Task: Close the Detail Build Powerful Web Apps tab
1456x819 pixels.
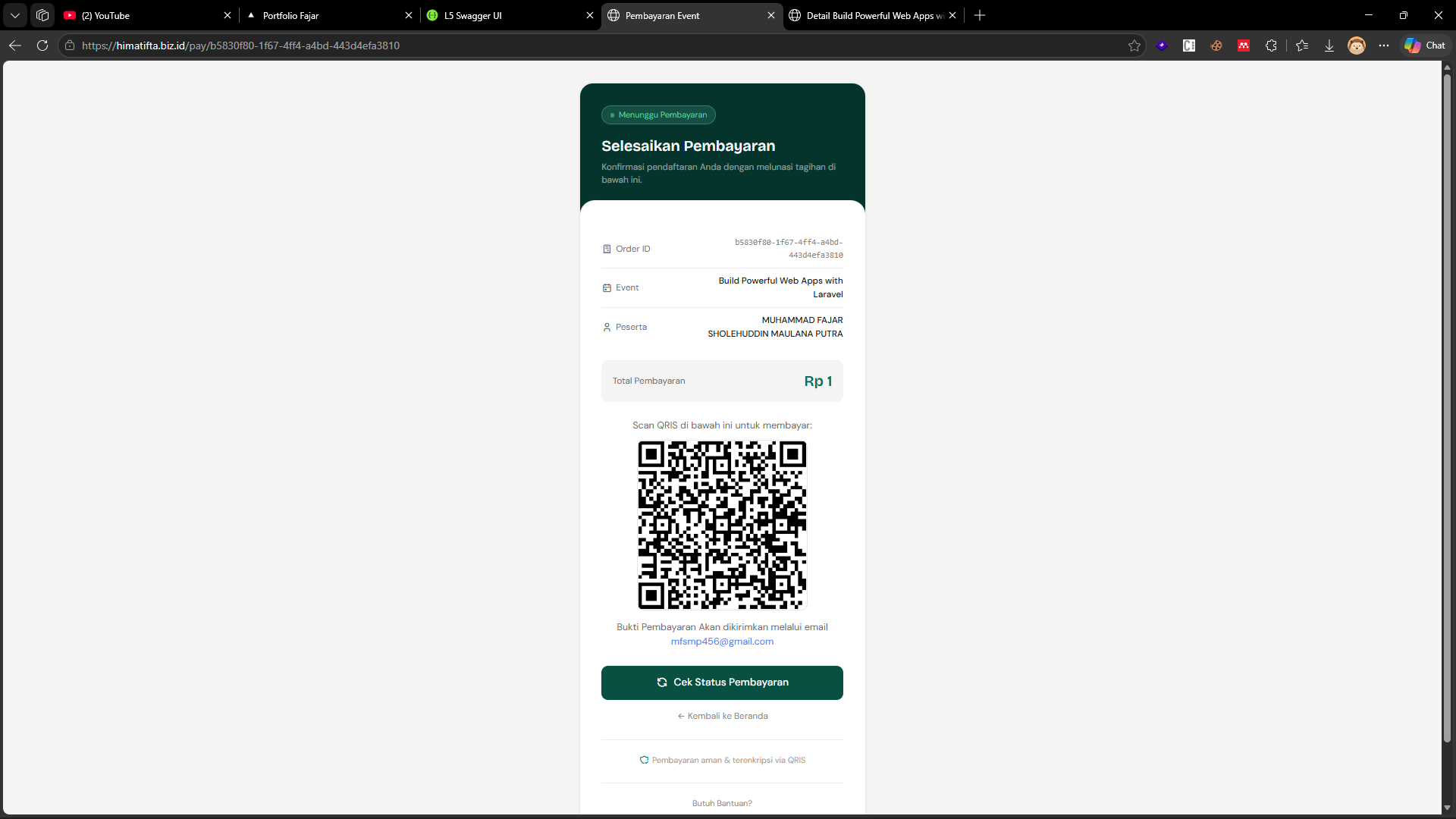Action: pyautogui.click(x=952, y=15)
